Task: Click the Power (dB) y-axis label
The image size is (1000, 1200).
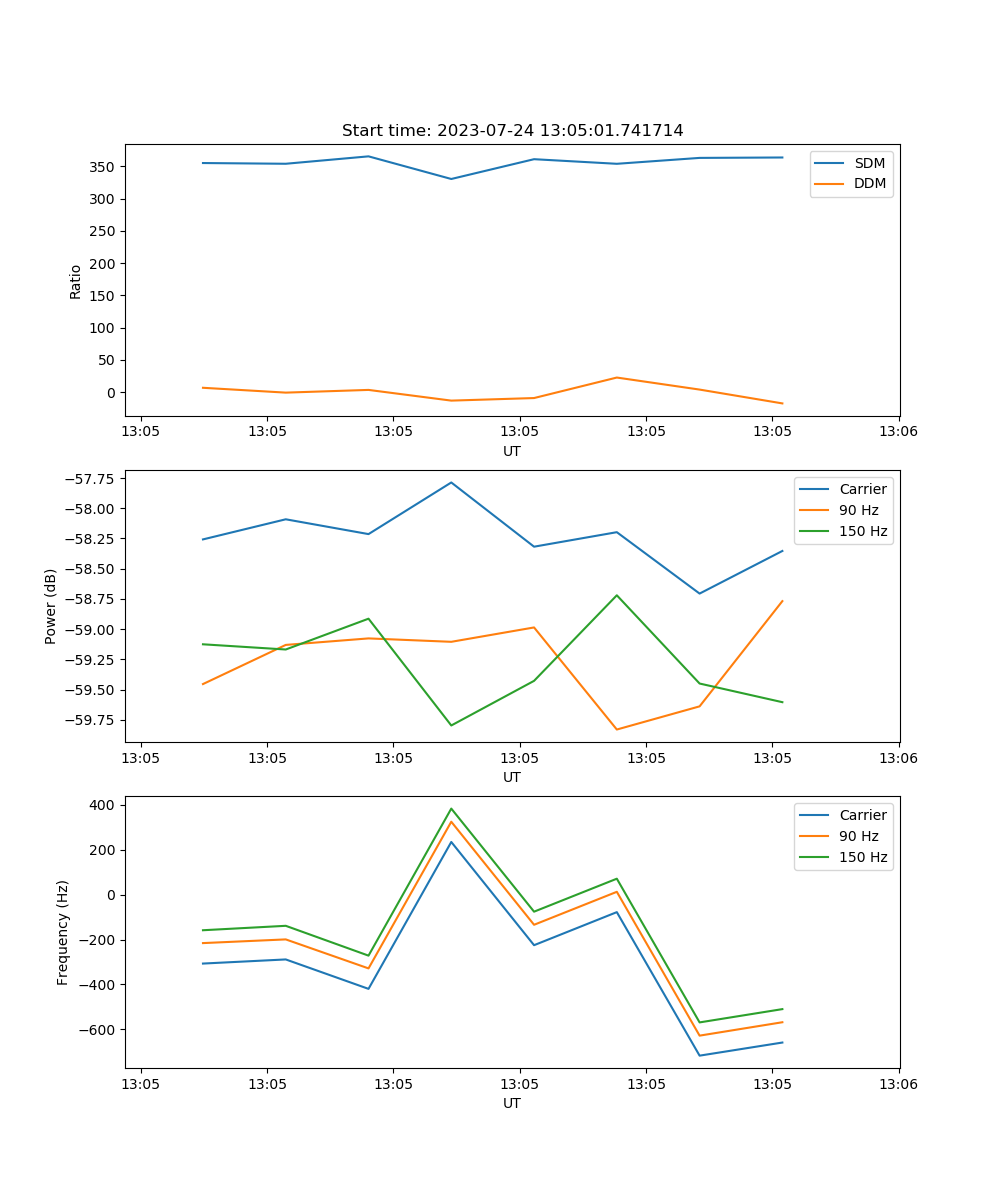Action: click(51, 606)
